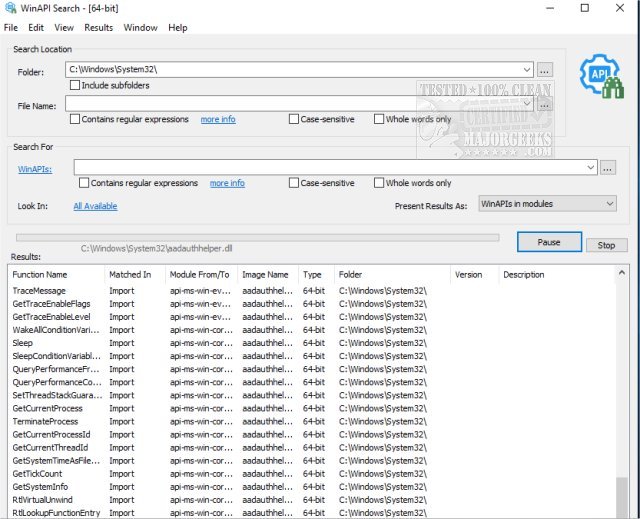Screen dimensions: 640x519
Task: Sort by Matched In column header
Action: click(x=135, y=275)
